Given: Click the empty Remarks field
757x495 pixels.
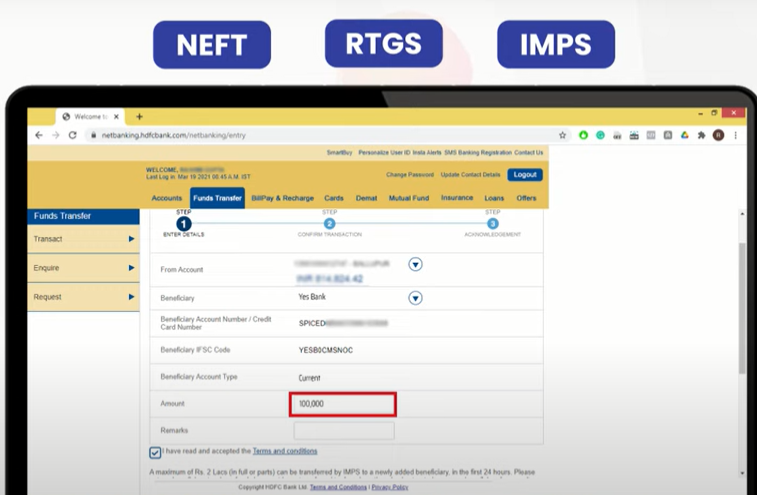Looking at the screenshot, I should [344, 430].
